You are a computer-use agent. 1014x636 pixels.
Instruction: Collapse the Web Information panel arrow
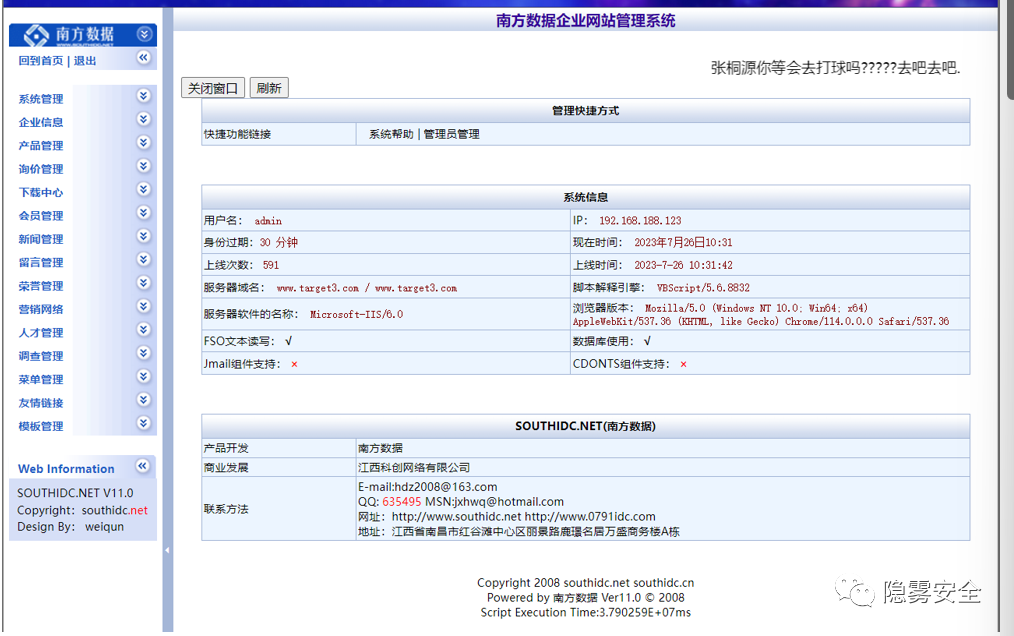(x=142, y=466)
